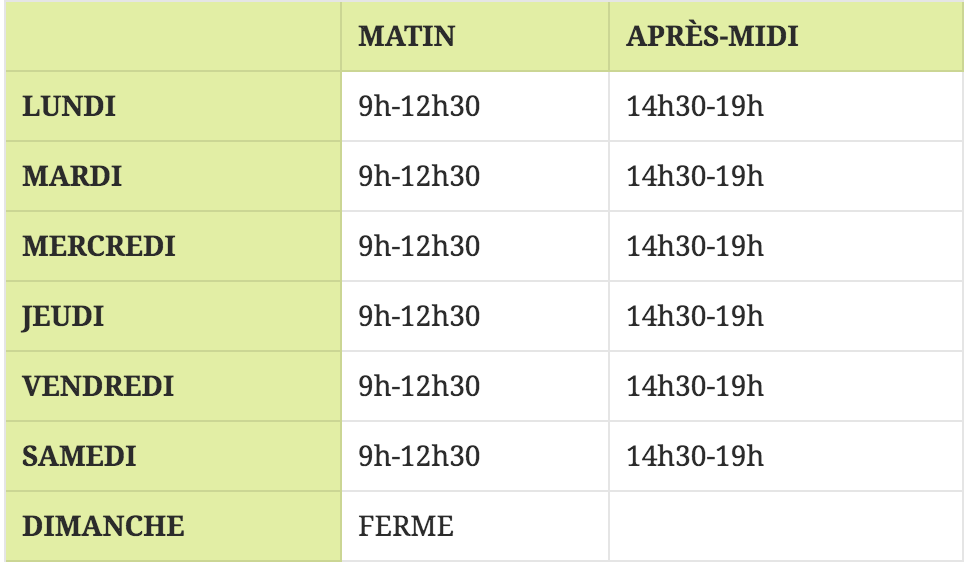Click the MERCREDI row label
964x562 pixels.
pyautogui.click(x=98, y=246)
